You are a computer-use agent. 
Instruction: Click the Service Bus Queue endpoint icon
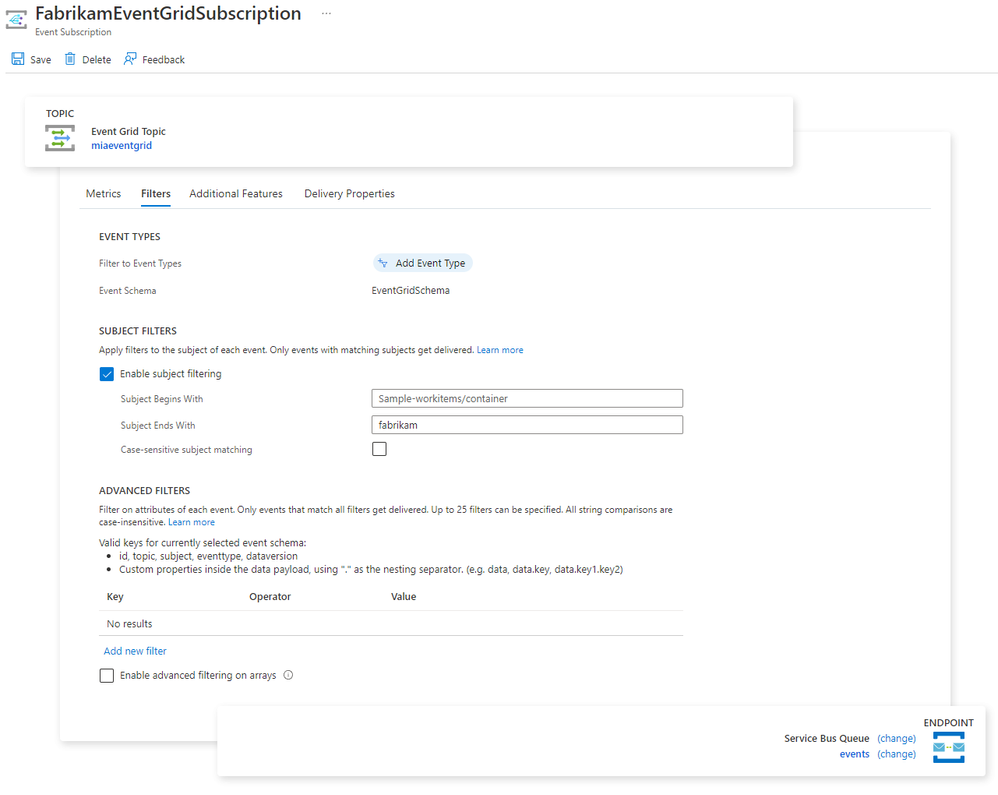coord(948,747)
